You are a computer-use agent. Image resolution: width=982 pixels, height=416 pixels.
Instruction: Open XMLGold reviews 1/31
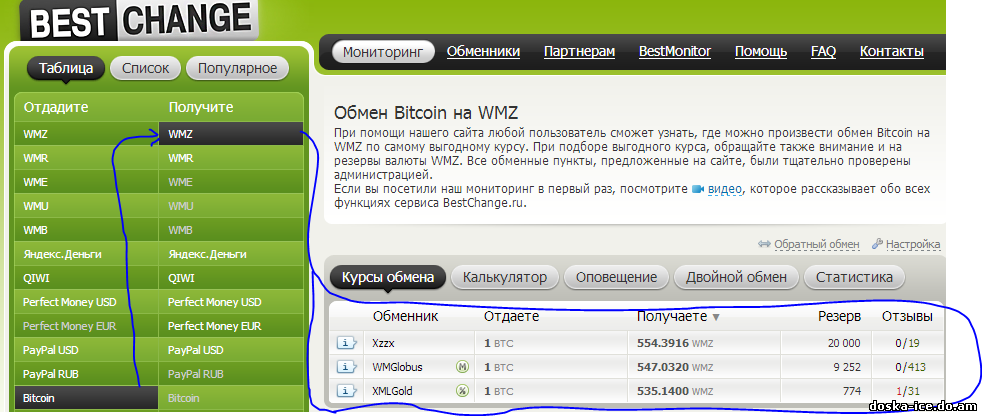[906, 392]
